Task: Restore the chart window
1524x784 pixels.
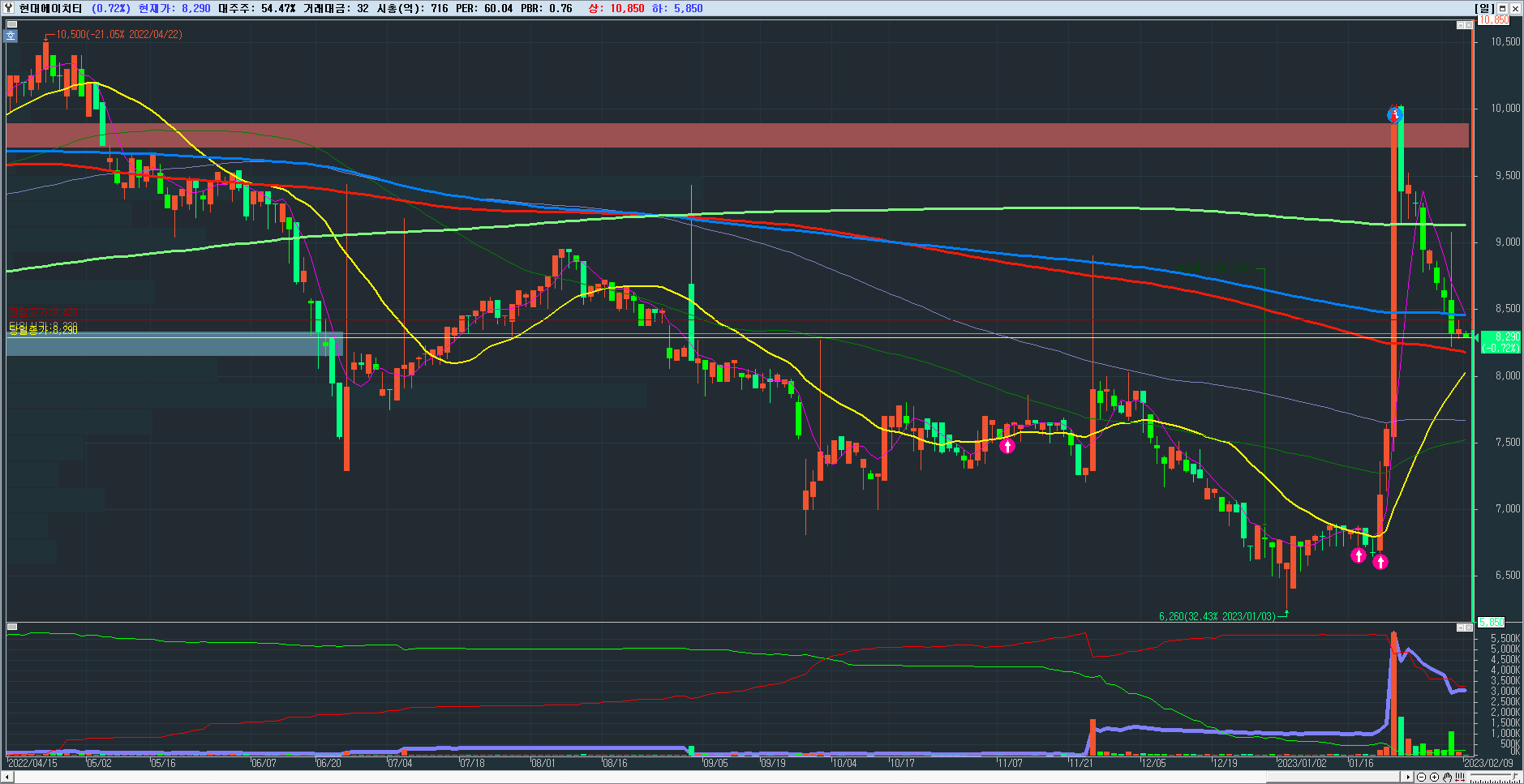Action: [x=1502, y=8]
